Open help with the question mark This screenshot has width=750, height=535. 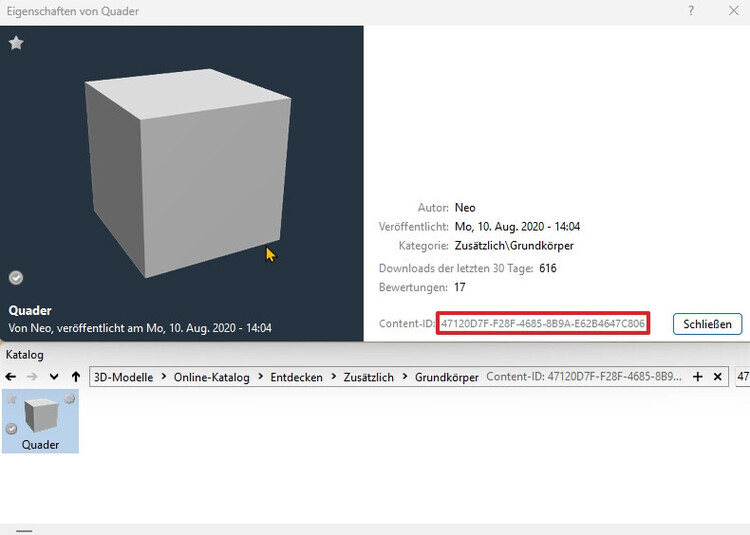(x=691, y=11)
